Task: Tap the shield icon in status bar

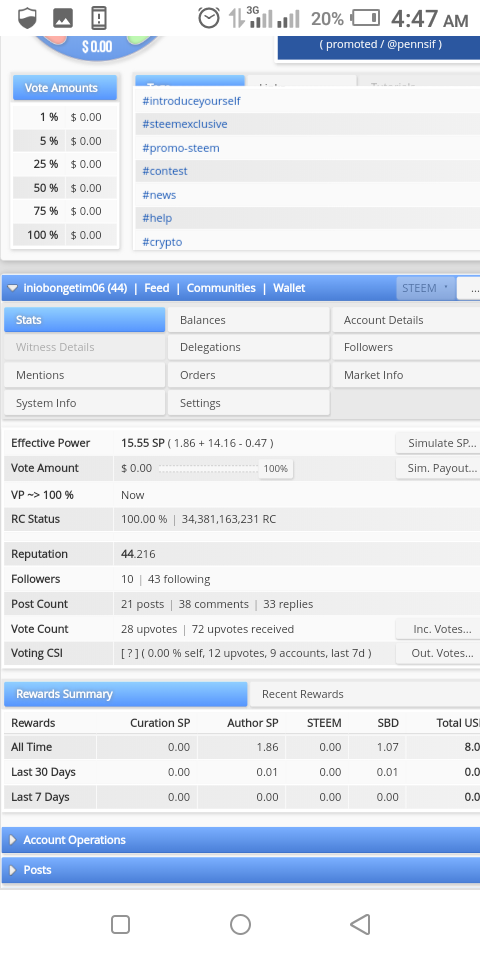Action: coord(26,18)
